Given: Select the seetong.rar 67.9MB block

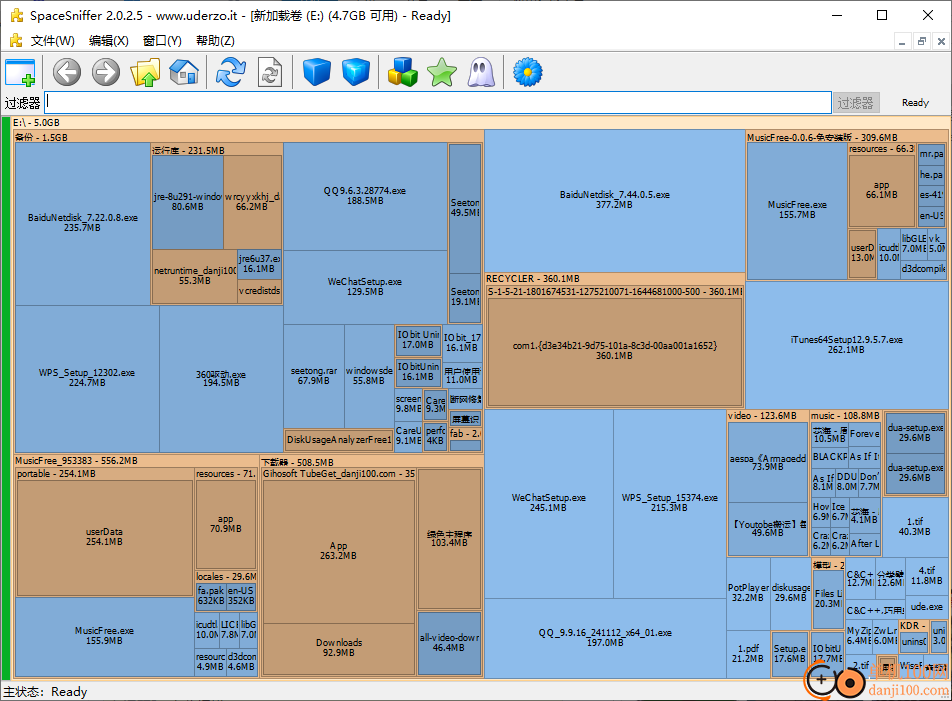Looking at the screenshot, I should (314, 376).
